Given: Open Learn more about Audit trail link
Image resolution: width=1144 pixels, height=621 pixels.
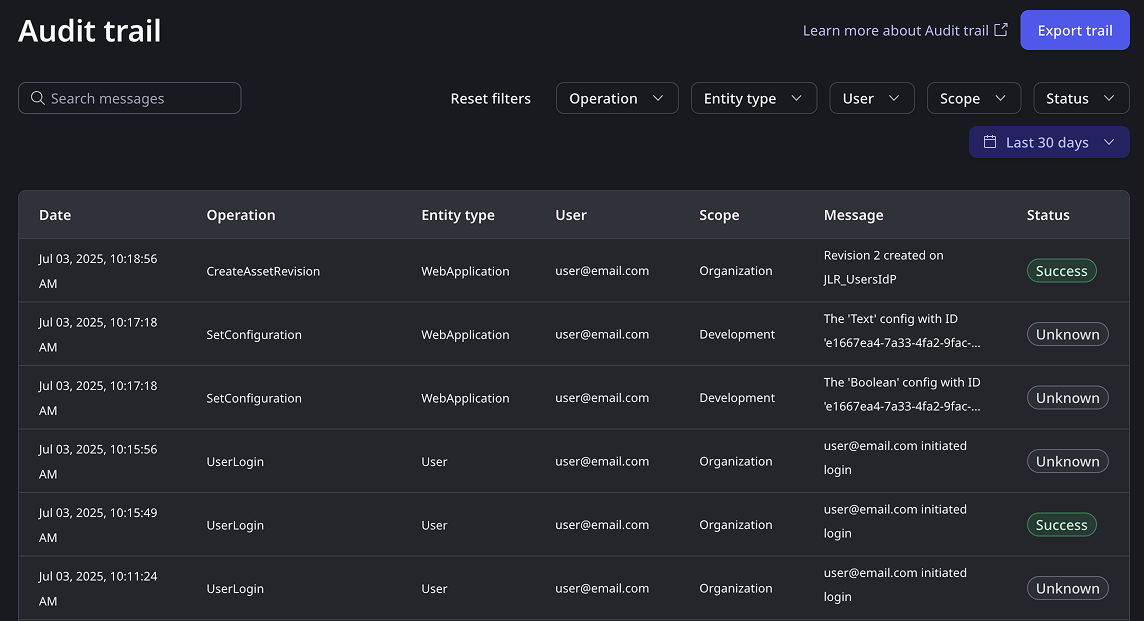Looking at the screenshot, I should (895, 30).
